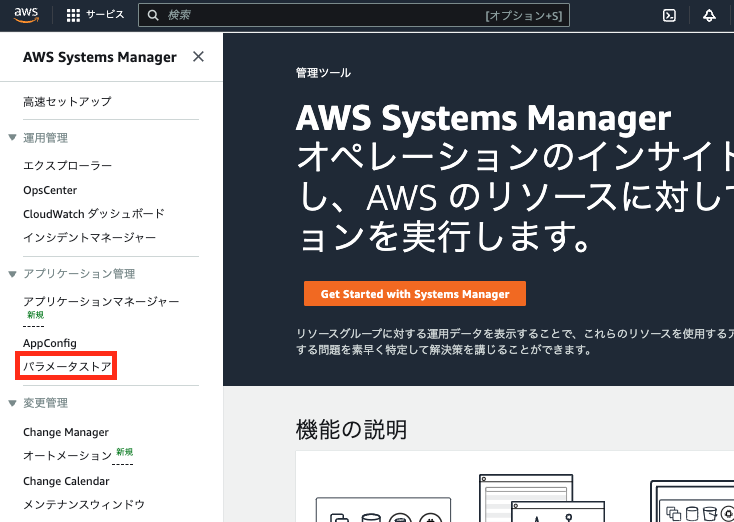Focus the 検索 search field
This screenshot has height=522, width=734.
coord(354,15)
